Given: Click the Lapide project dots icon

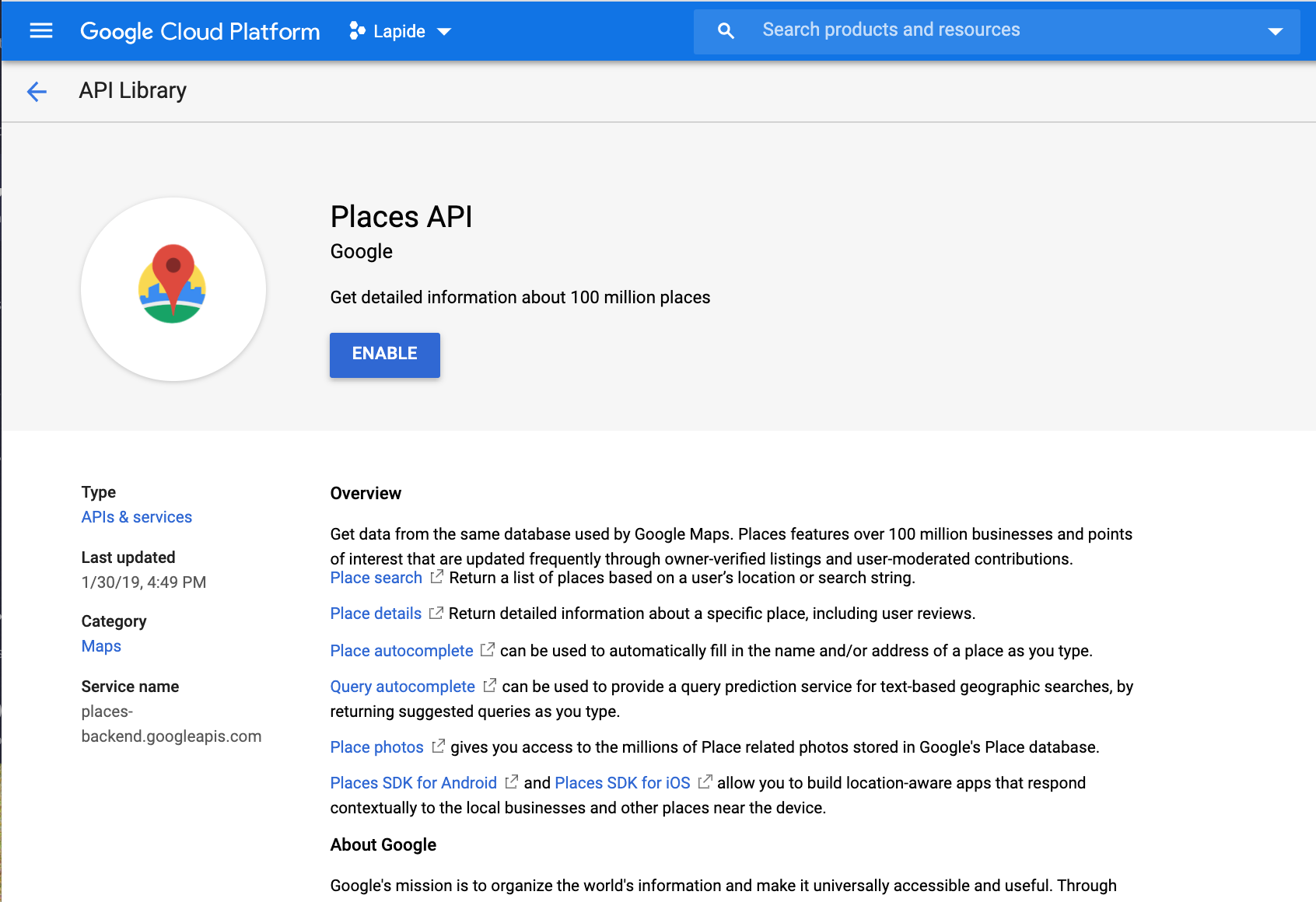Looking at the screenshot, I should click(357, 31).
